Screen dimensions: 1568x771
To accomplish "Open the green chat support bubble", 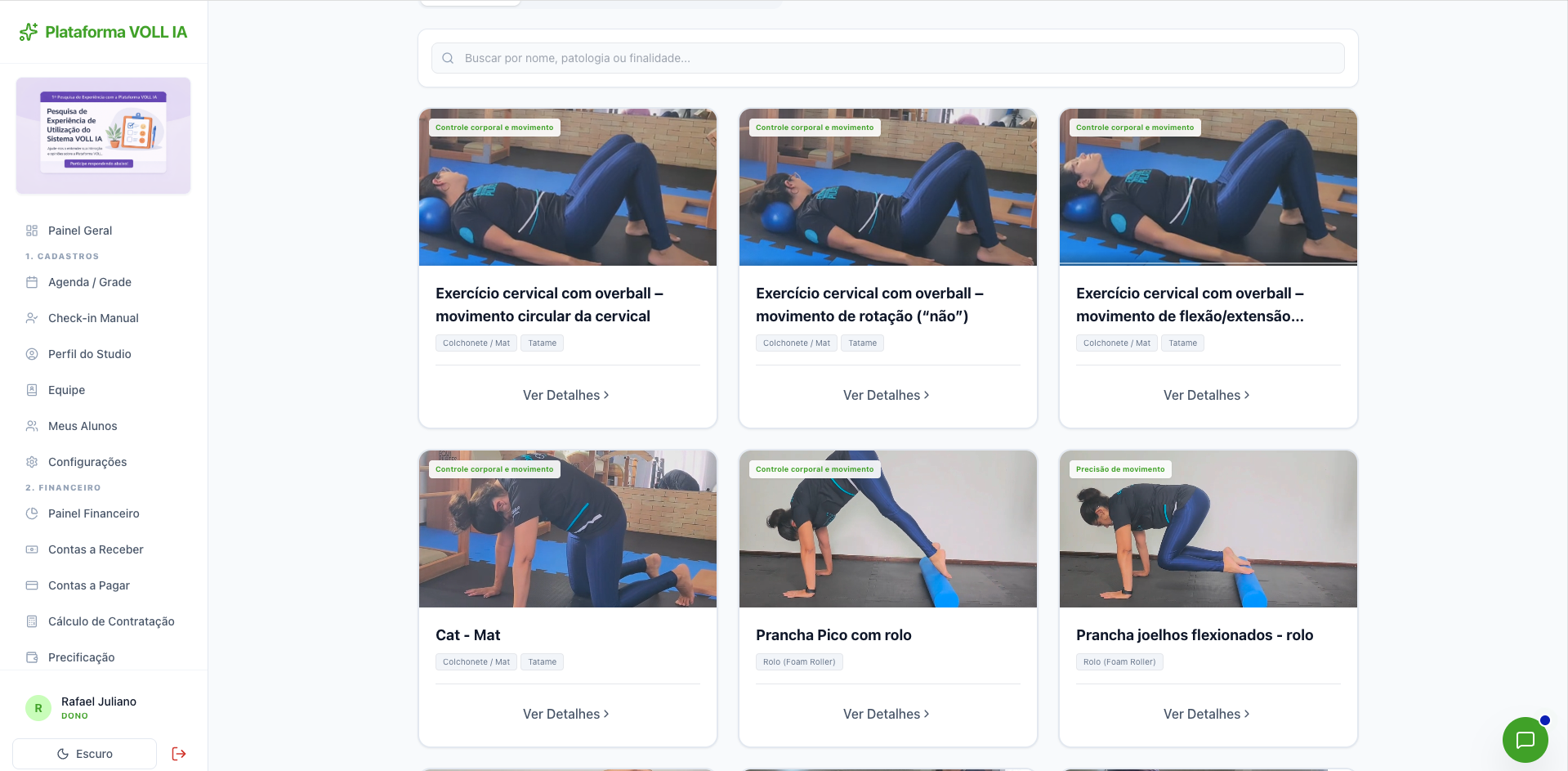I will click(1525, 740).
